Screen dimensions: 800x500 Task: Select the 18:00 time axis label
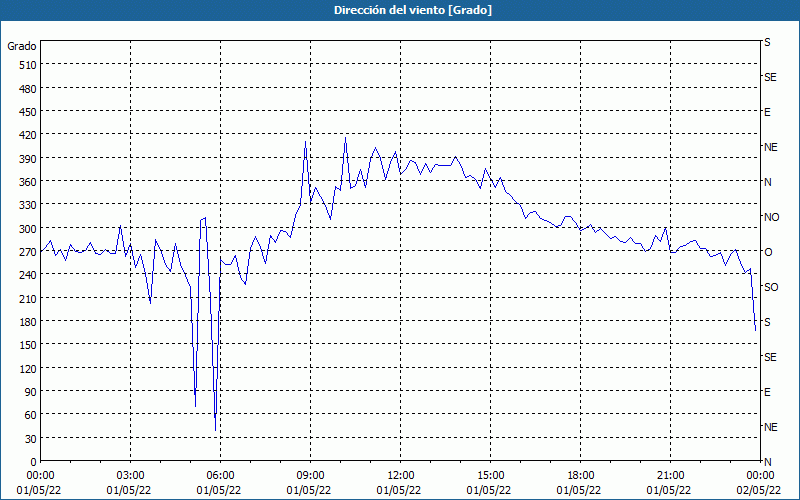click(x=580, y=476)
